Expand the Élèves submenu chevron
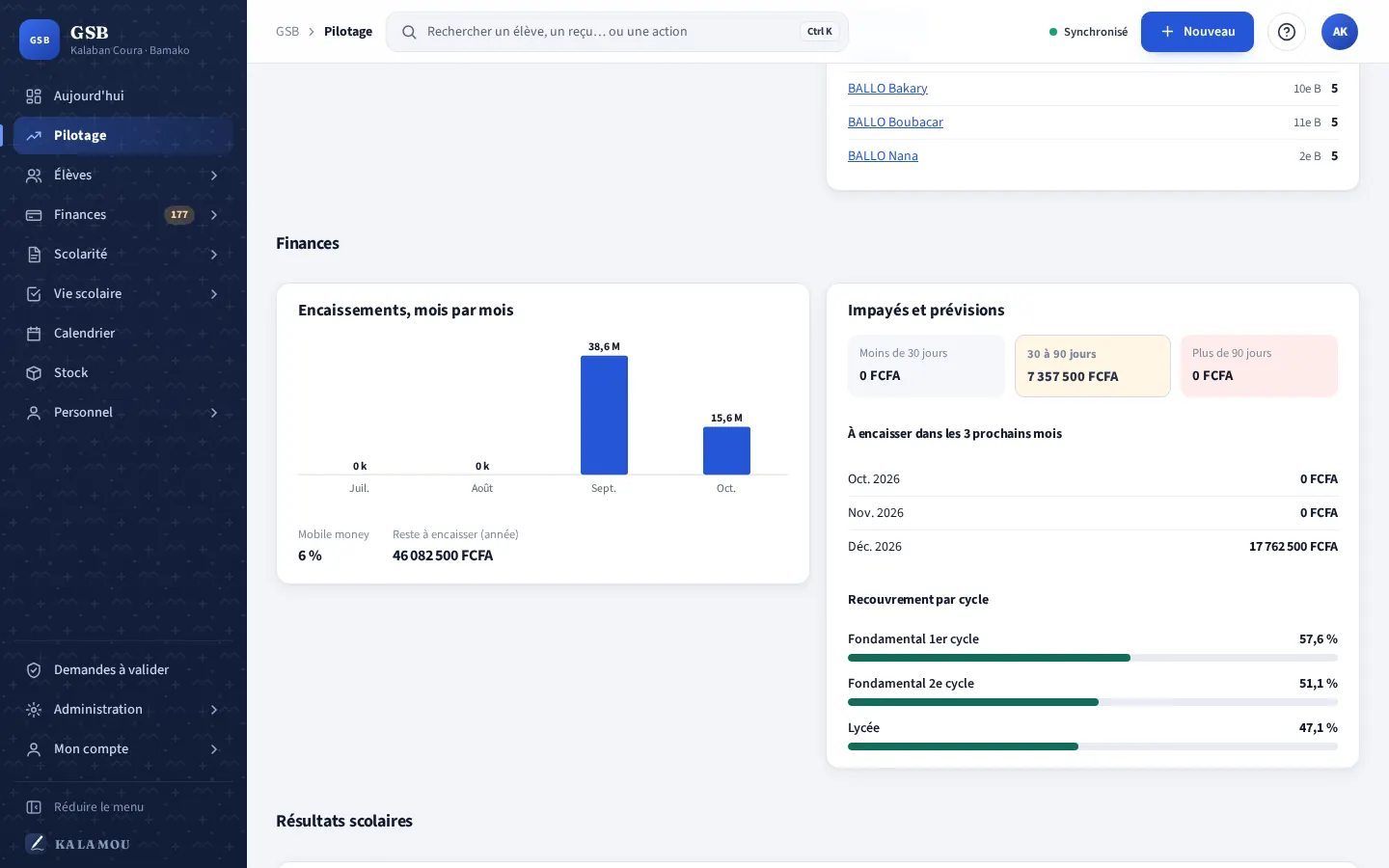Screen dimensions: 1389x868 click(x=214, y=176)
